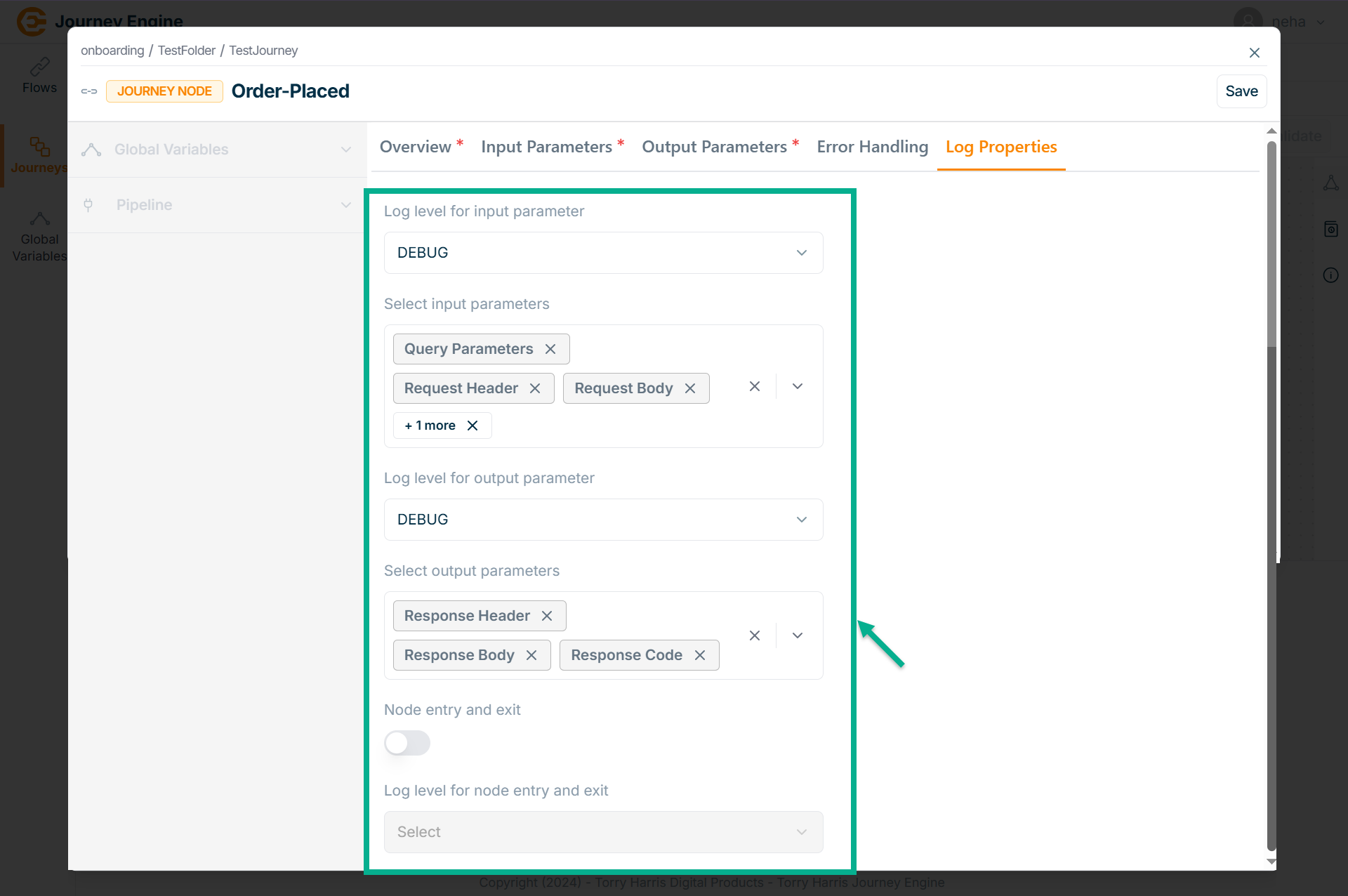Click the Save button

click(x=1241, y=91)
